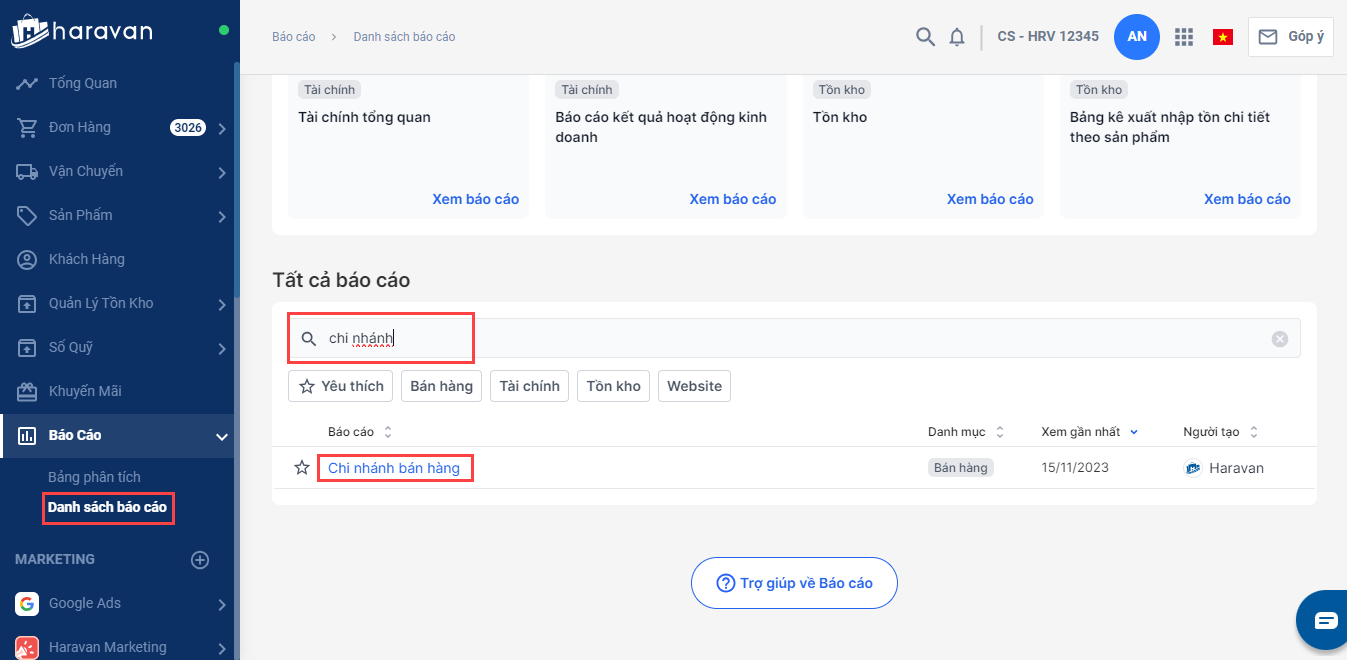Open the apps grid icon

(1184, 37)
